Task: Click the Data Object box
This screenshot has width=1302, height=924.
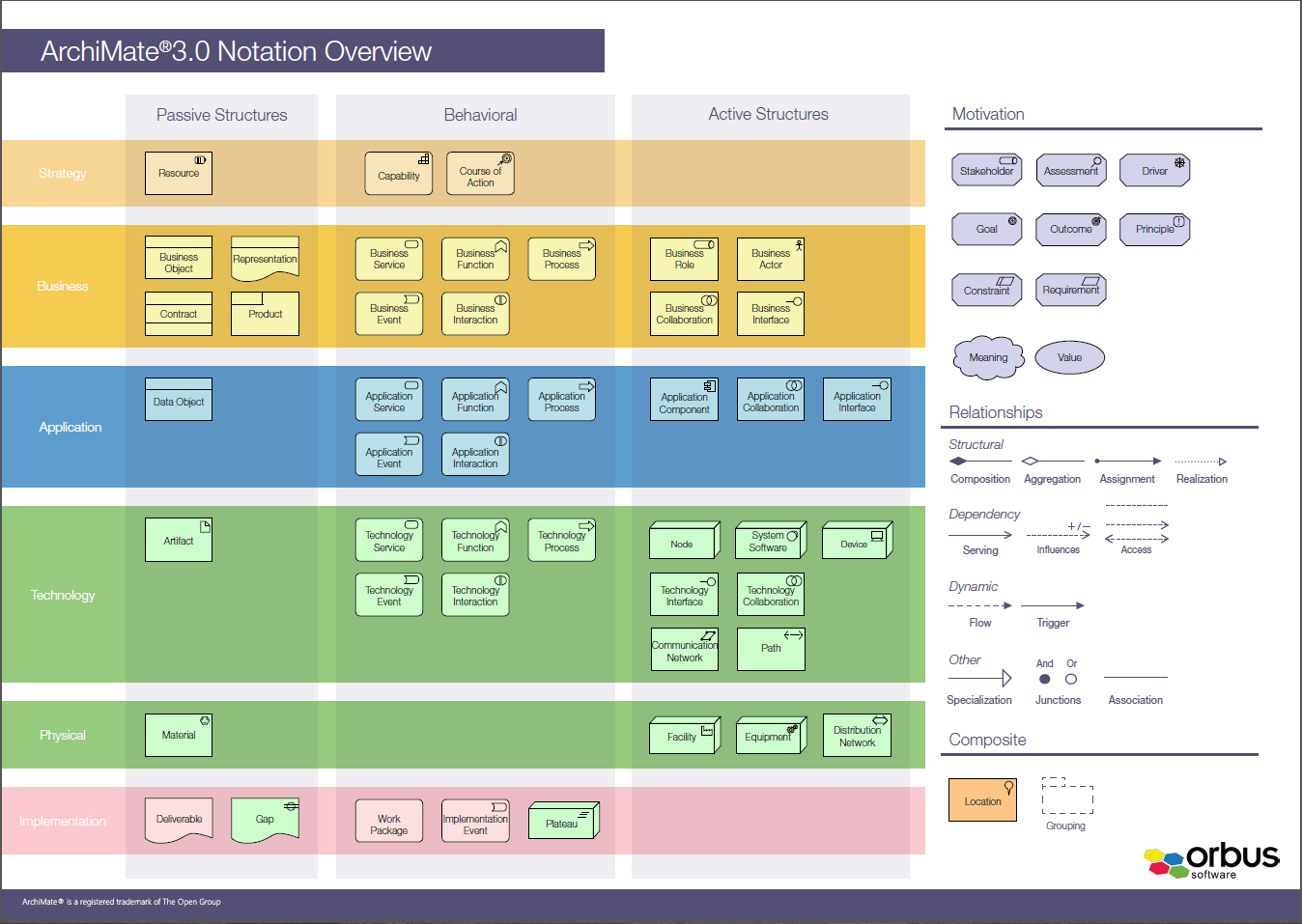Action: pos(179,399)
